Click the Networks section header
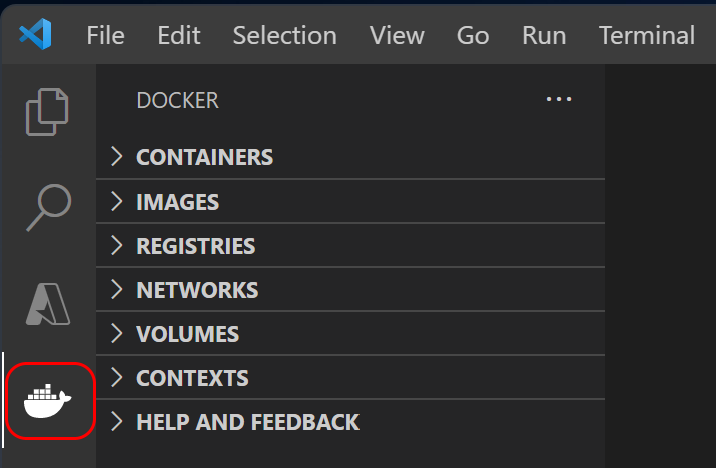 (x=197, y=290)
